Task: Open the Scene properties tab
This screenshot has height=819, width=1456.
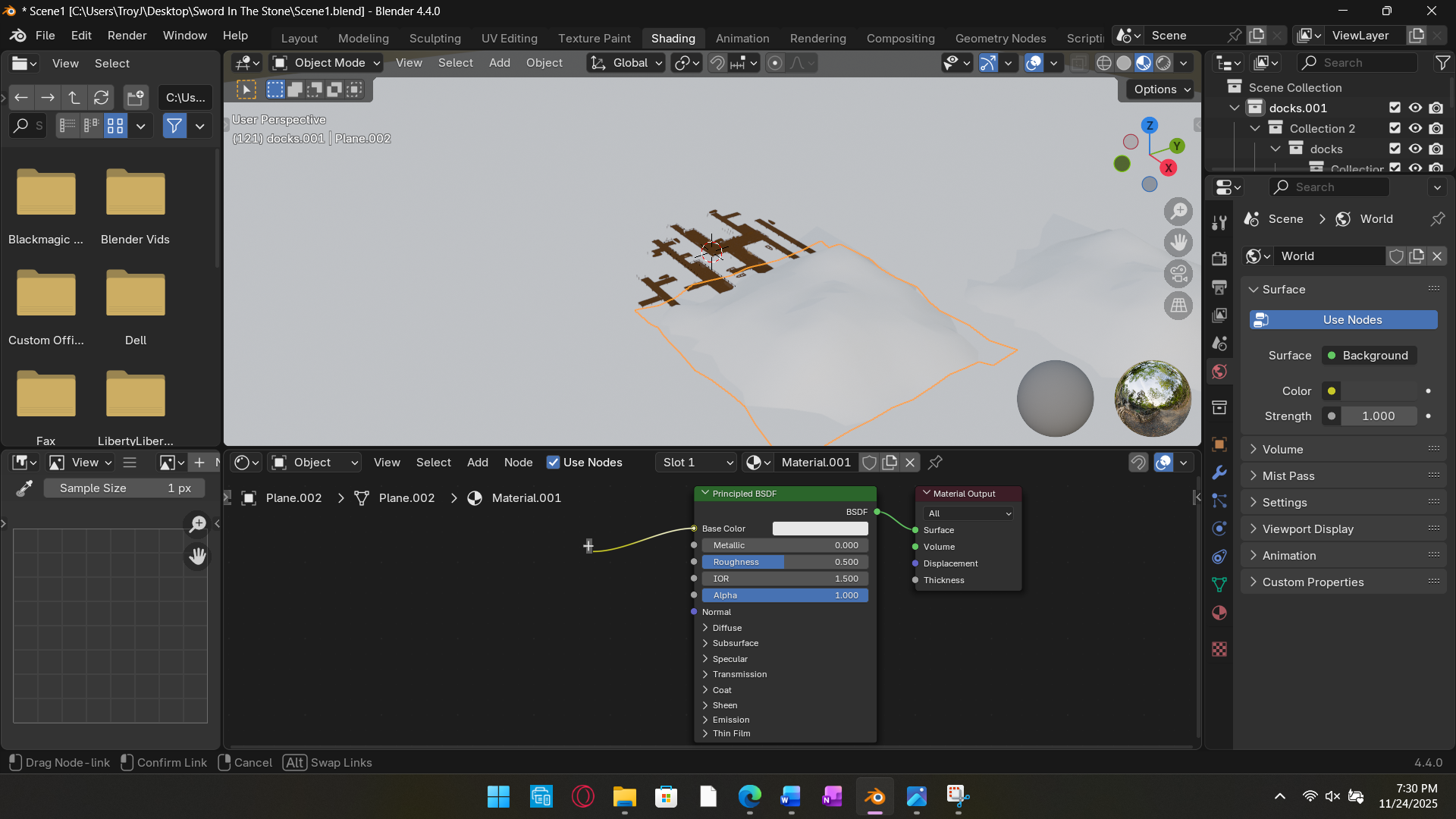Action: [x=1219, y=344]
